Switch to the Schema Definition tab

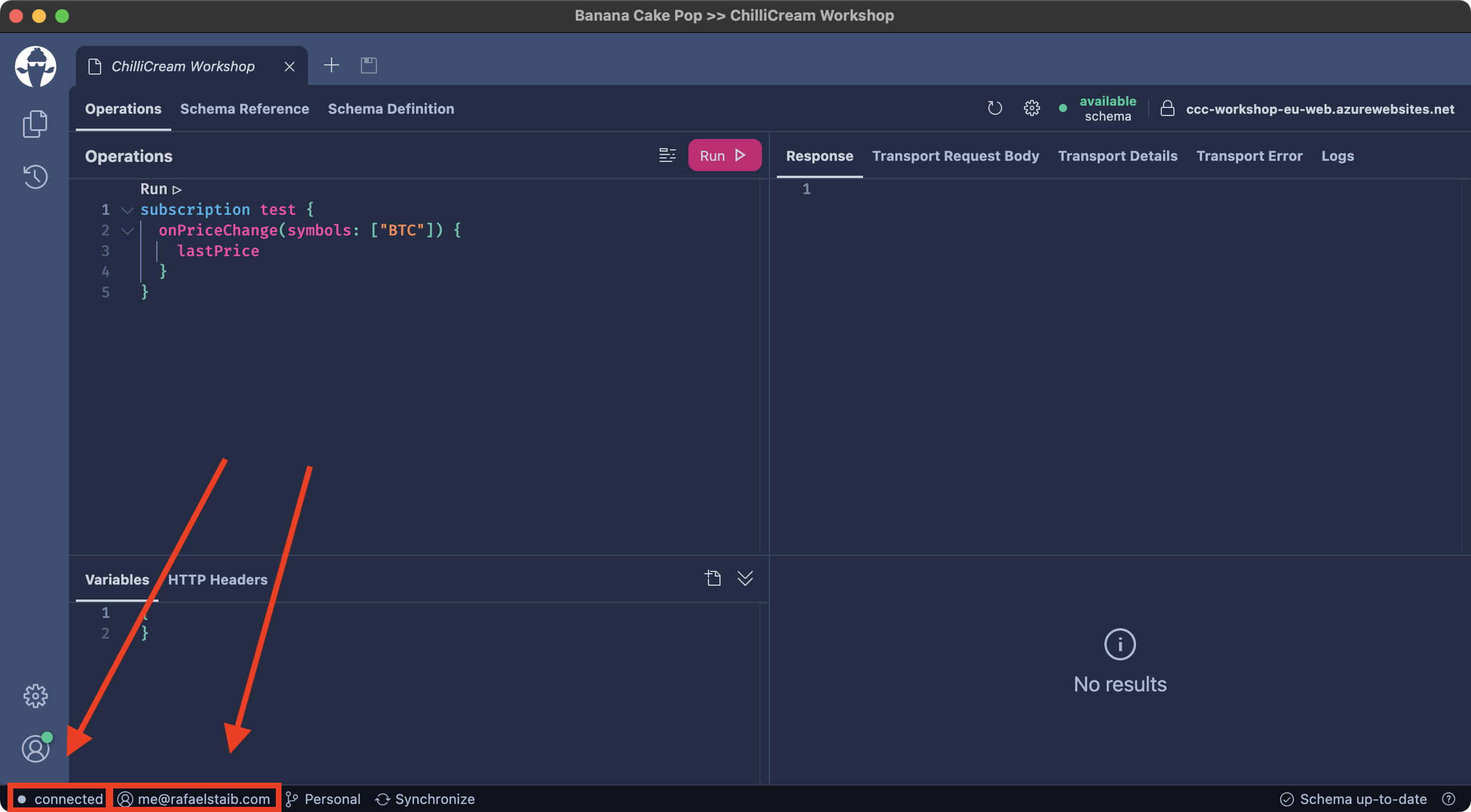(391, 109)
